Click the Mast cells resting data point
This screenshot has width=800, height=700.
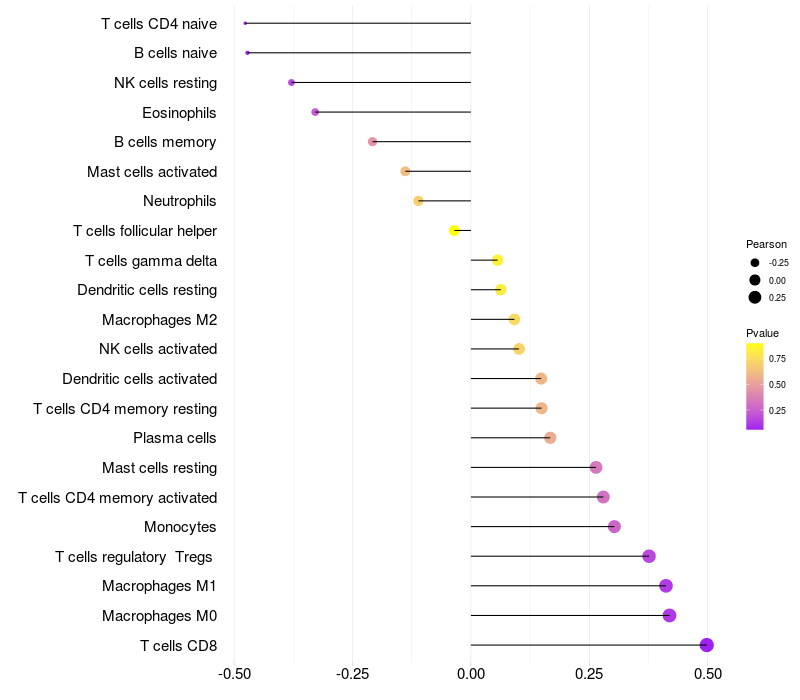[x=596, y=467]
